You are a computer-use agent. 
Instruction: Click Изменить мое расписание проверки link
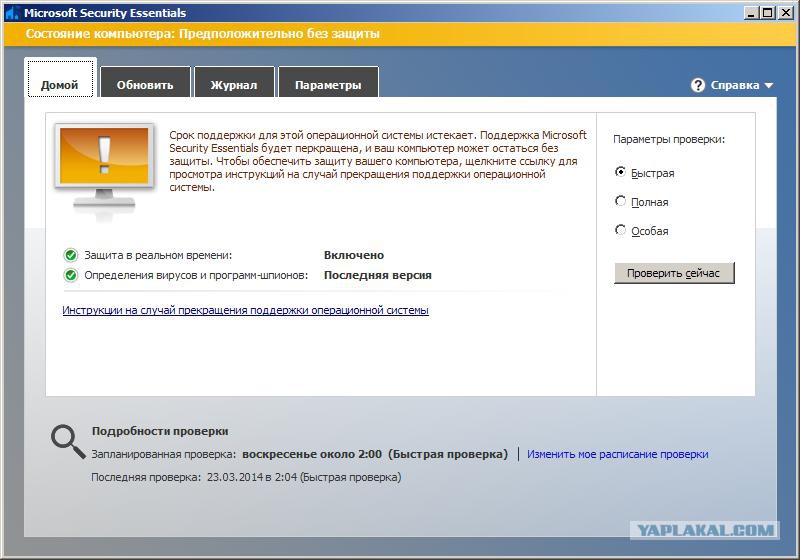[617, 454]
